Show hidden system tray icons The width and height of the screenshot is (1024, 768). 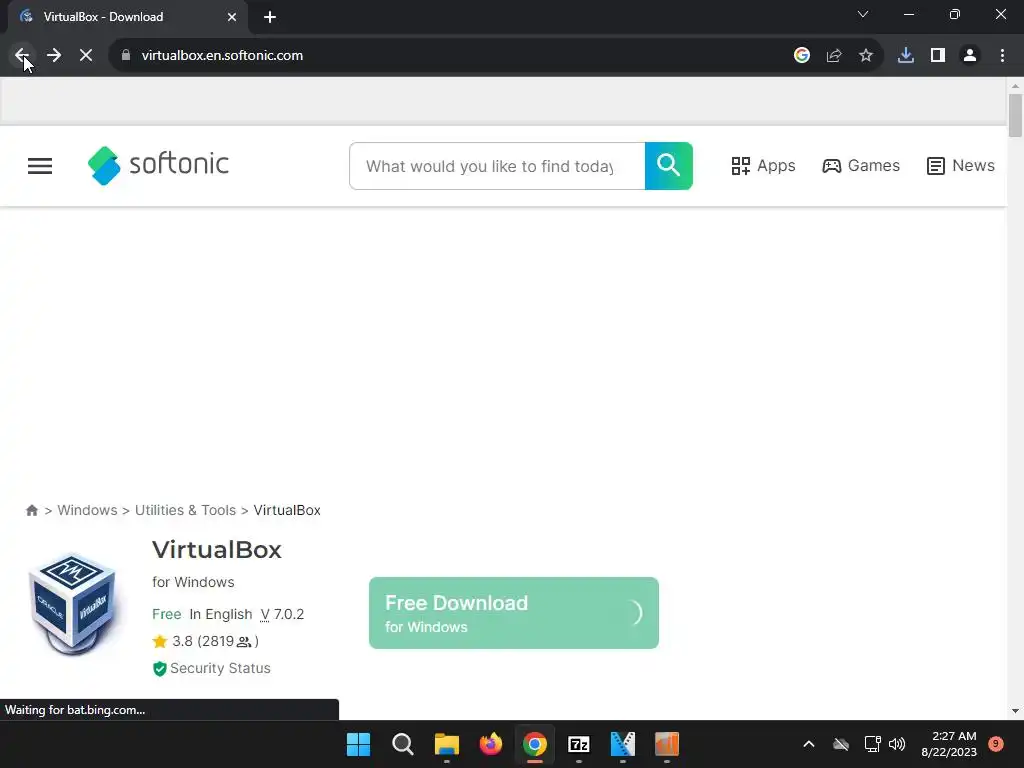point(808,744)
